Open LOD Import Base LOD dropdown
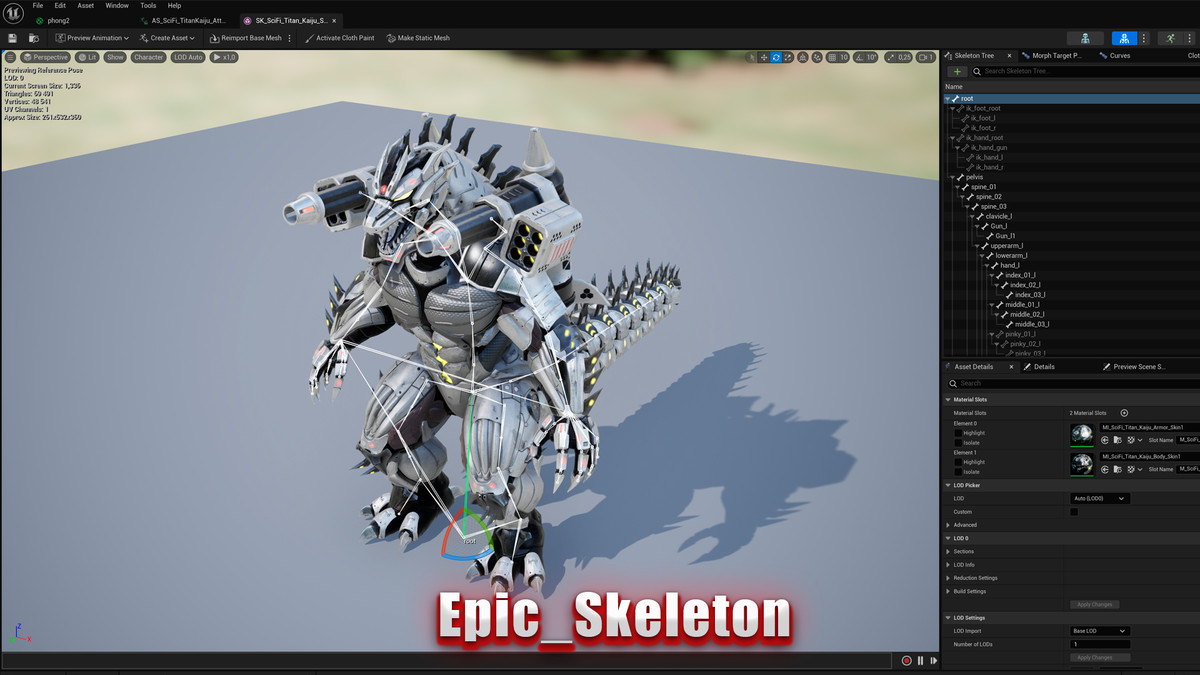The image size is (1200, 675). 1100,631
